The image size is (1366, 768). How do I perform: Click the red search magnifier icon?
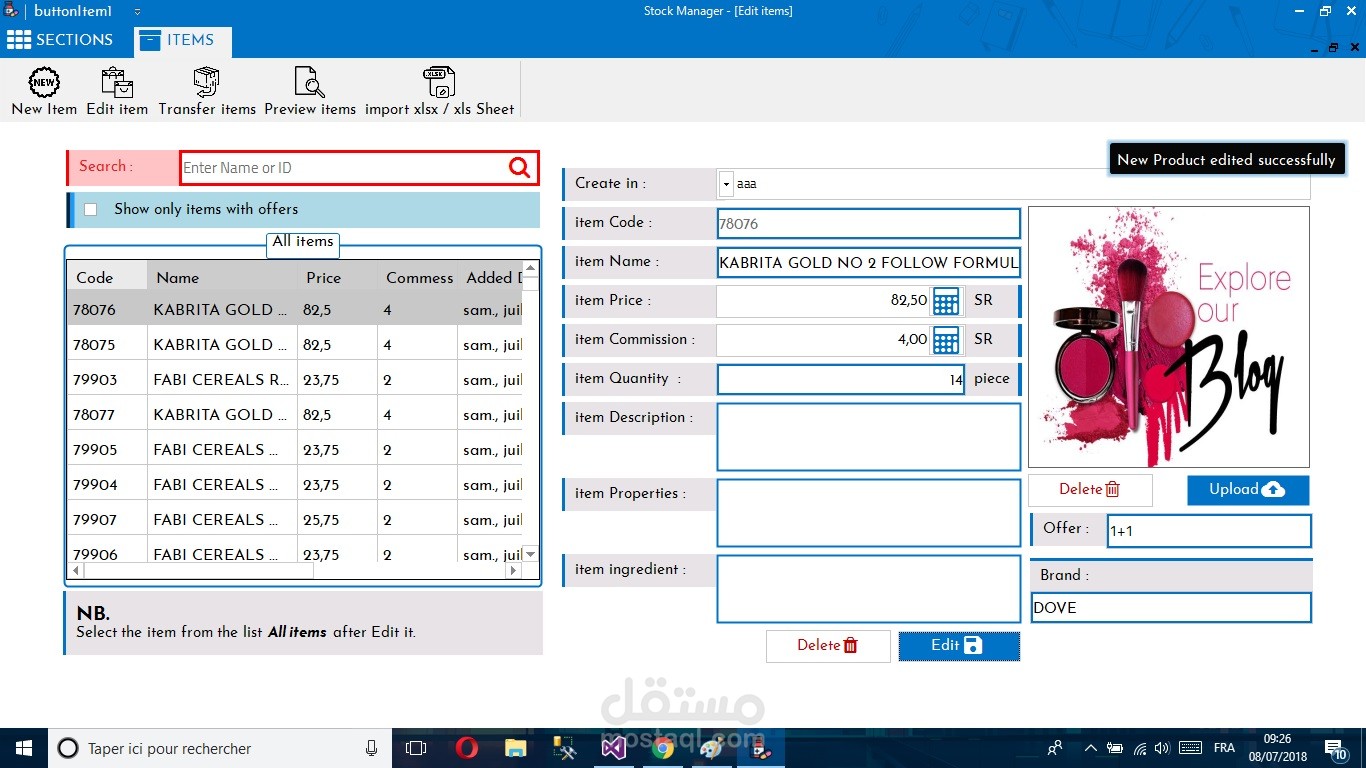tap(520, 168)
